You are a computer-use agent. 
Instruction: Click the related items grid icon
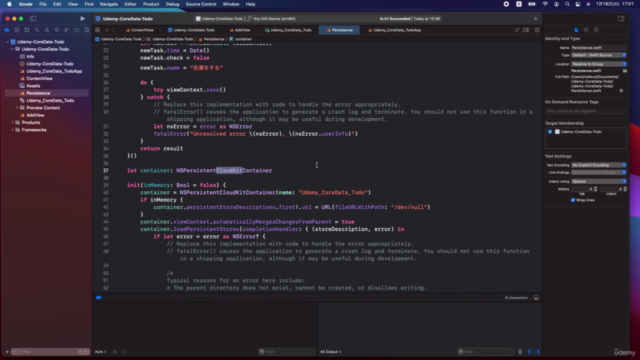coord(98,30)
